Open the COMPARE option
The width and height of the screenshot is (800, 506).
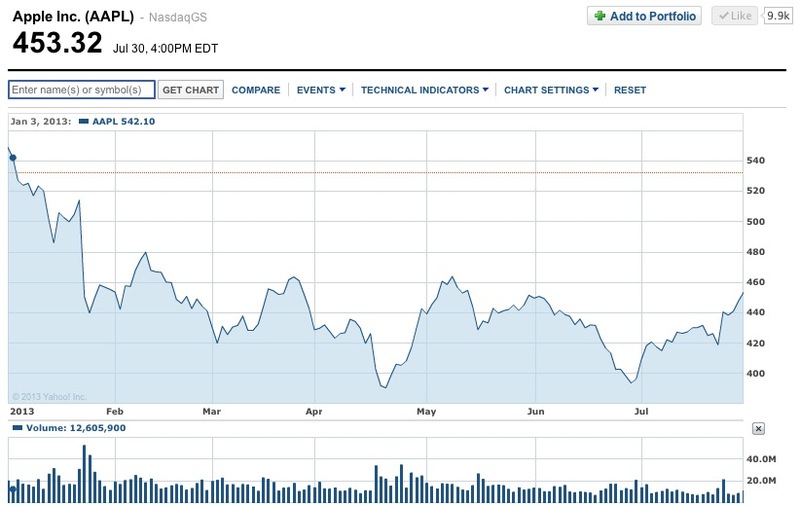coord(256,90)
